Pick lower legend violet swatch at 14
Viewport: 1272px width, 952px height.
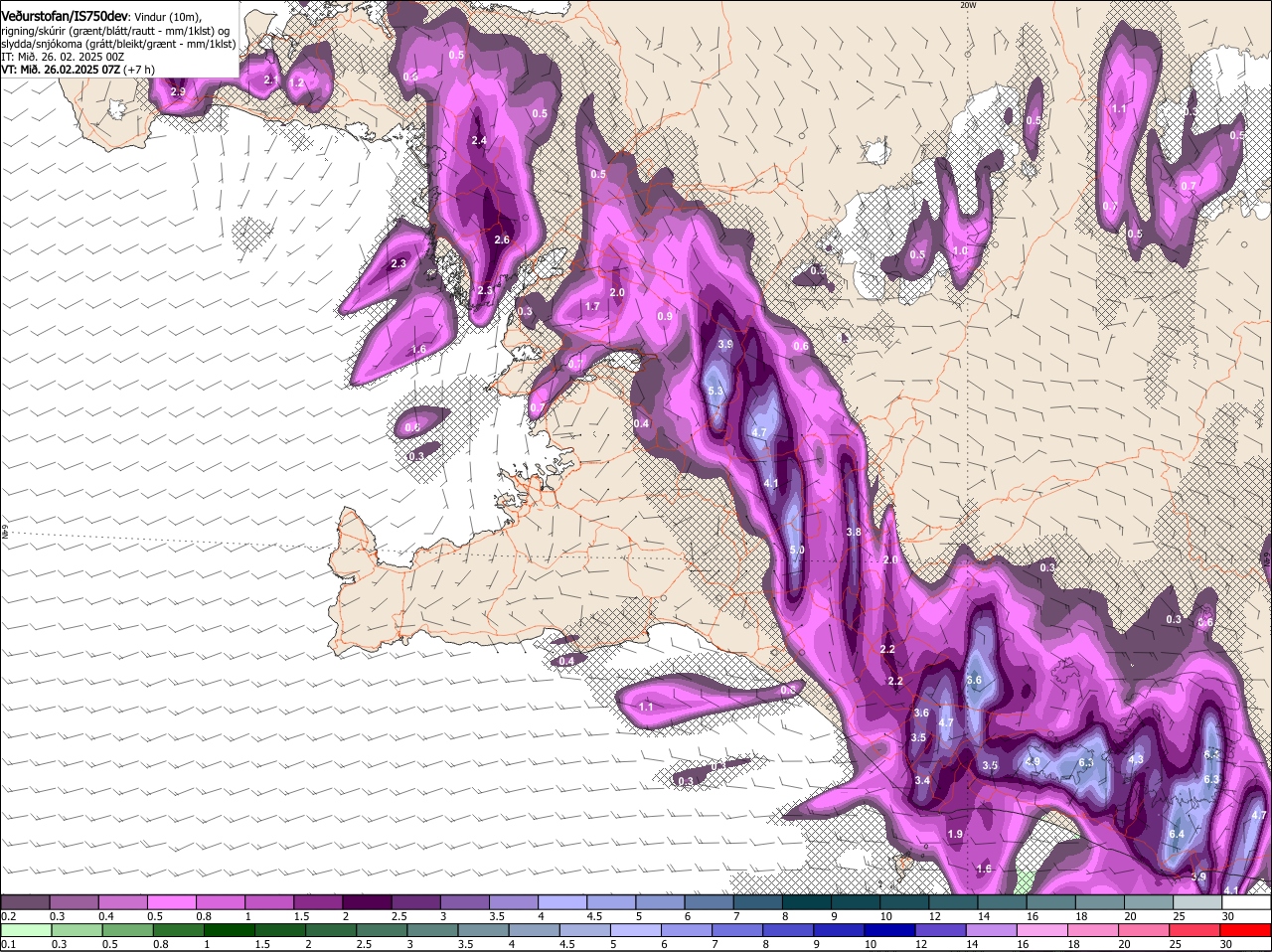click(x=991, y=930)
